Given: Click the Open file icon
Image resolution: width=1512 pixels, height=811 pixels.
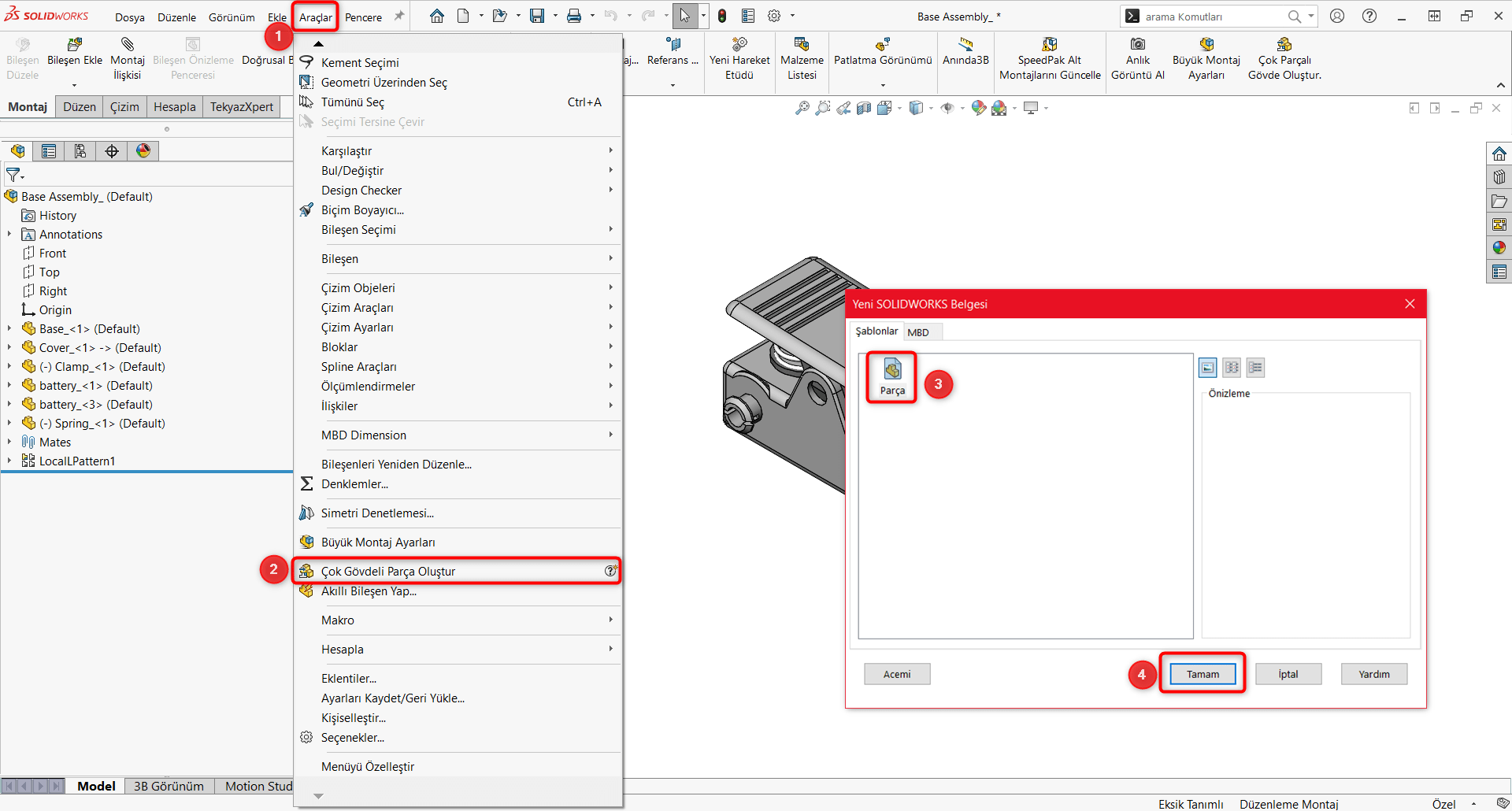Looking at the screenshot, I should 499,16.
